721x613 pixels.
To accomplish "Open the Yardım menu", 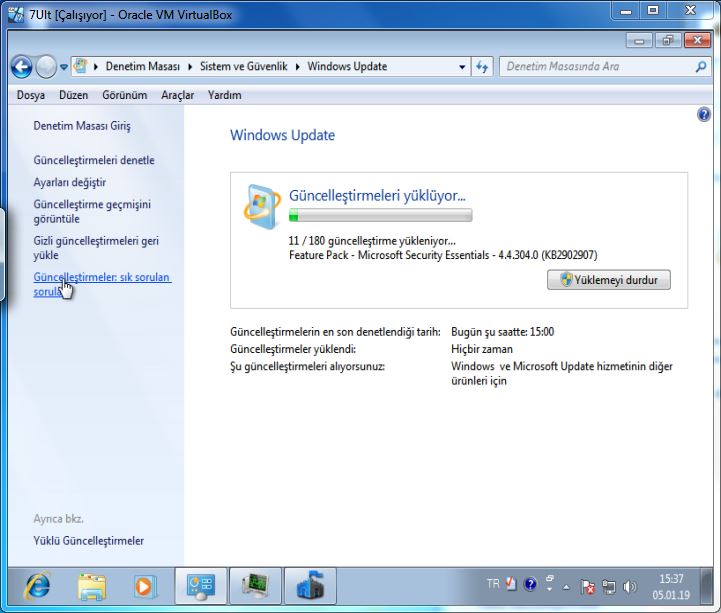I will point(224,95).
